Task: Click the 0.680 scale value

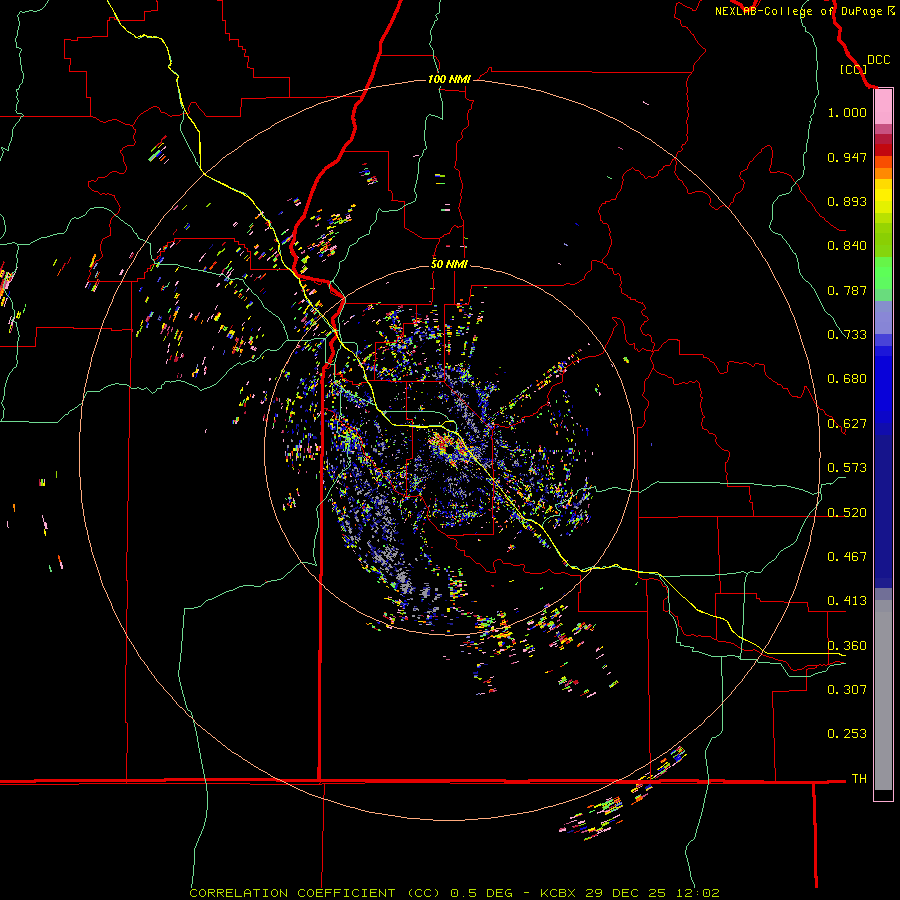Action: pos(847,379)
